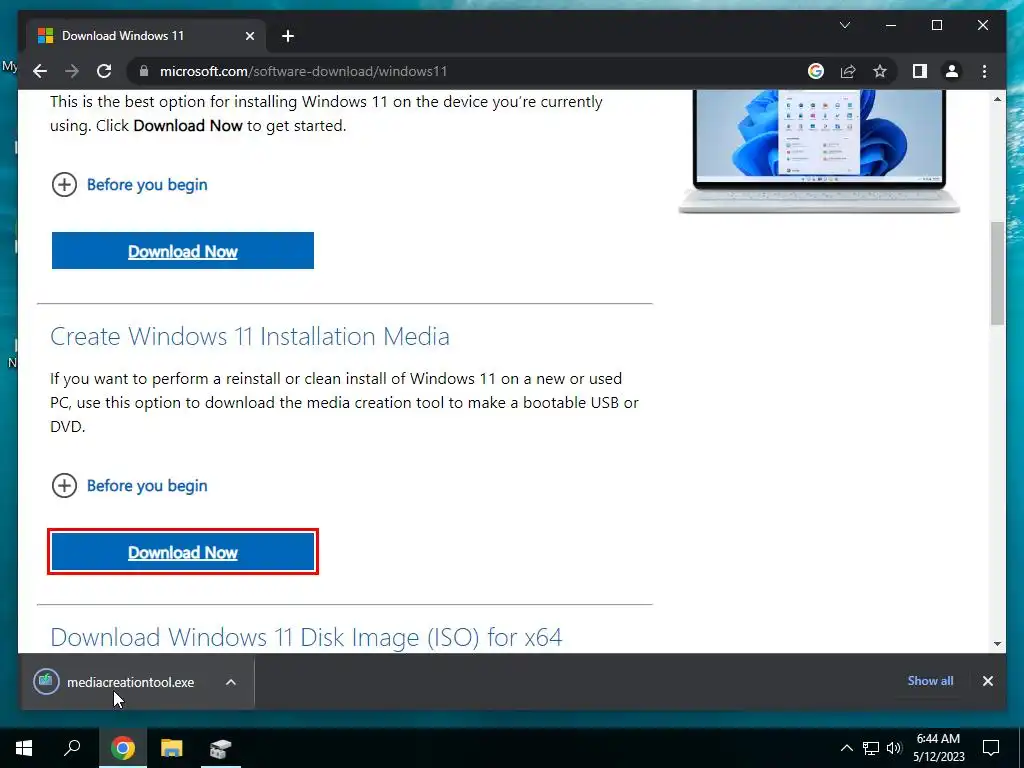This screenshot has width=1024, height=768.
Task: Click the share page icon
Action: (x=848, y=71)
